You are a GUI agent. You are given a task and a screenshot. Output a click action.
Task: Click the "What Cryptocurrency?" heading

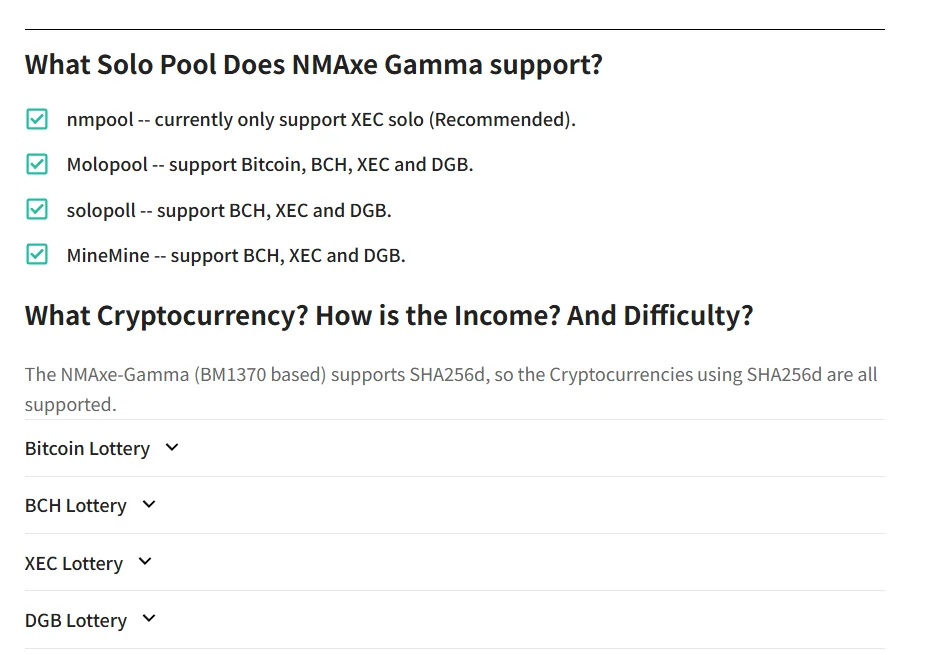coord(388,316)
